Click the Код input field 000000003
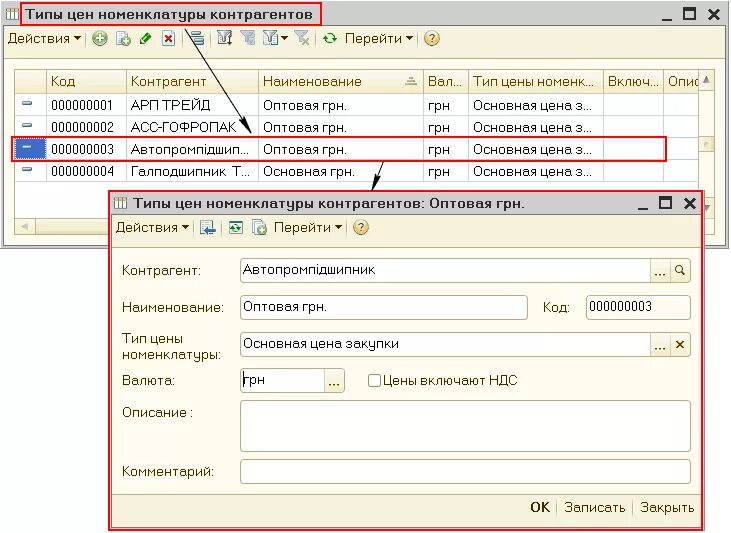731x533 pixels. coord(638,307)
